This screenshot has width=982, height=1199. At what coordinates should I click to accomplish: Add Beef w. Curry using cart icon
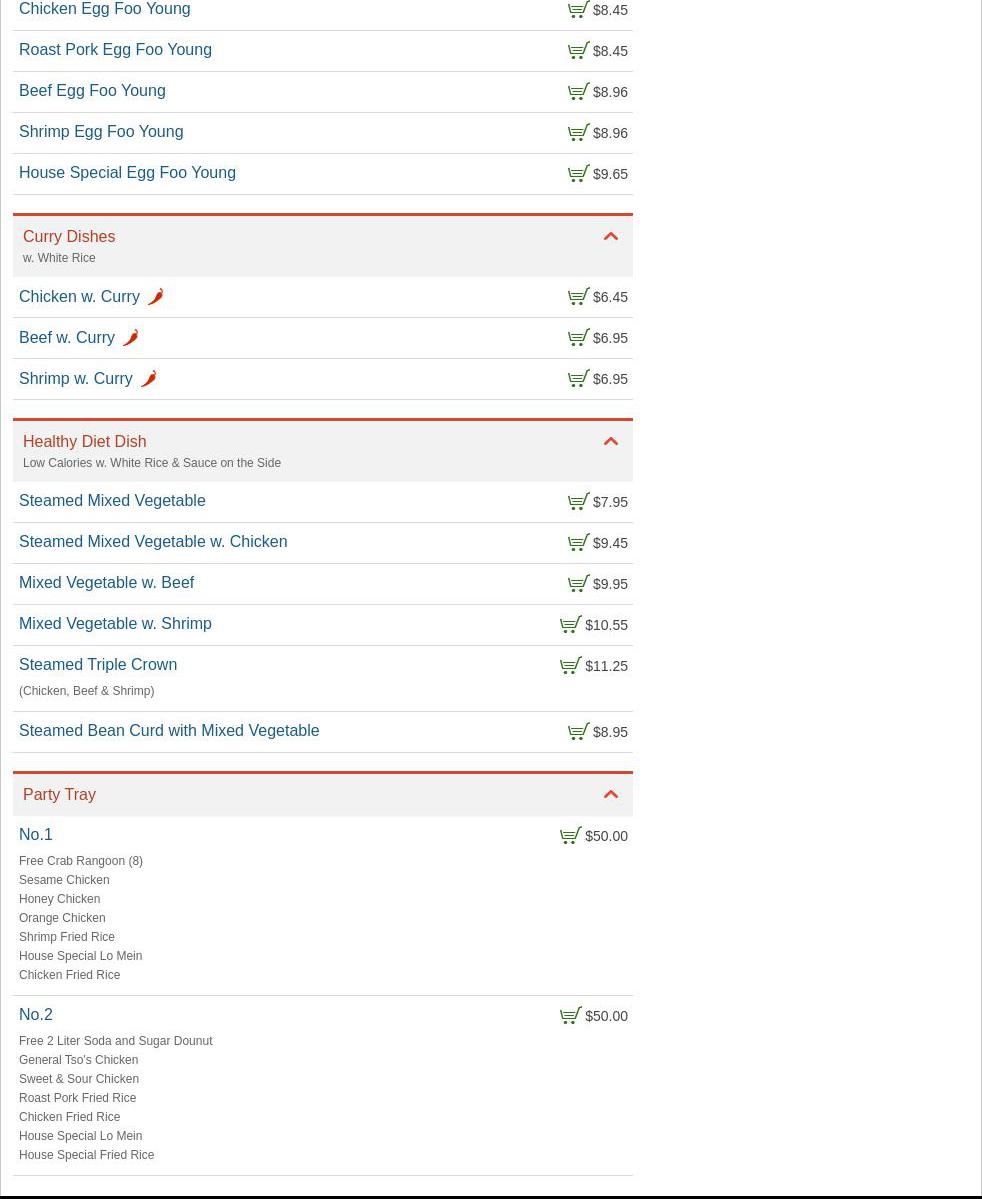[578, 338]
